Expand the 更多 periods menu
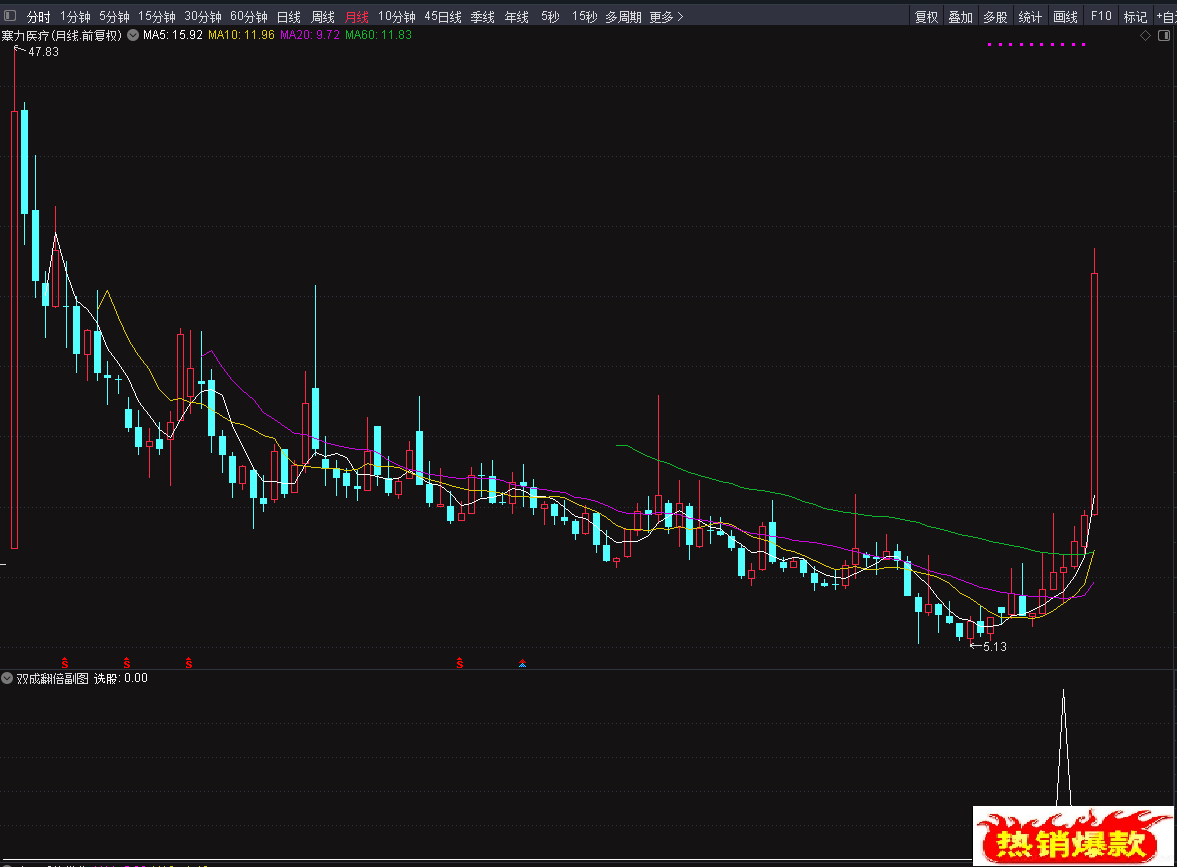The image size is (1177, 867). [x=667, y=17]
